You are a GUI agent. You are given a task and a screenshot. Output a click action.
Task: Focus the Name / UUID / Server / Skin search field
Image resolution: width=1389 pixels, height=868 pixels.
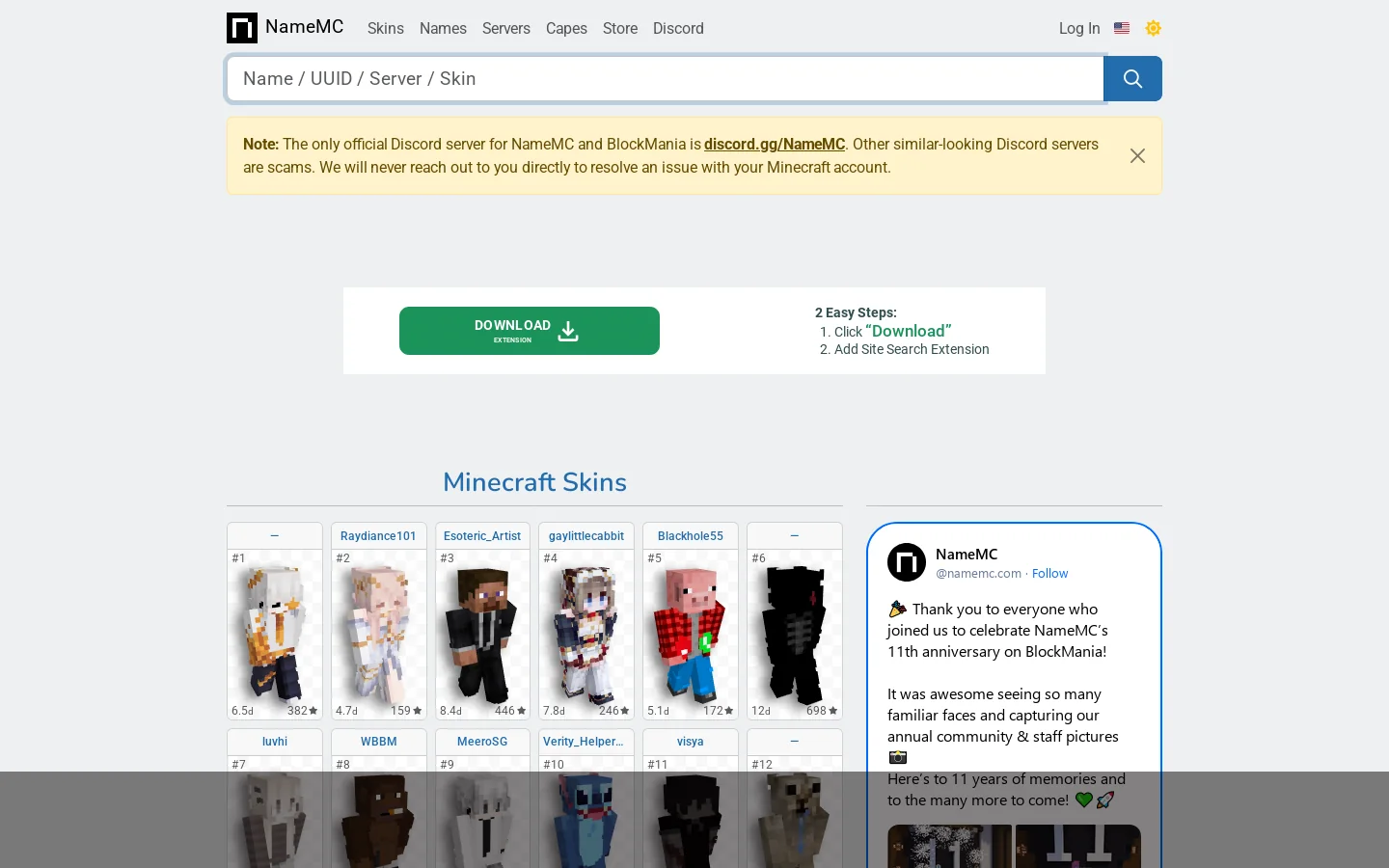[666, 78]
